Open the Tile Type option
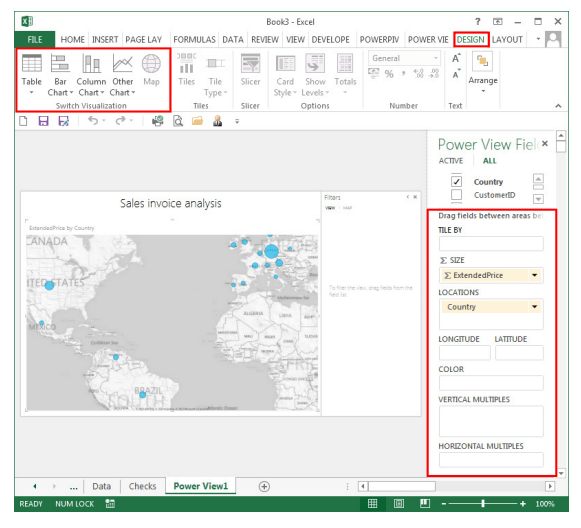 tap(215, 76)
